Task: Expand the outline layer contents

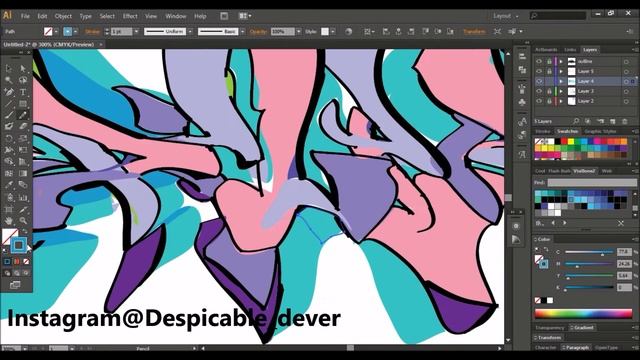Action: coord(561,61)
